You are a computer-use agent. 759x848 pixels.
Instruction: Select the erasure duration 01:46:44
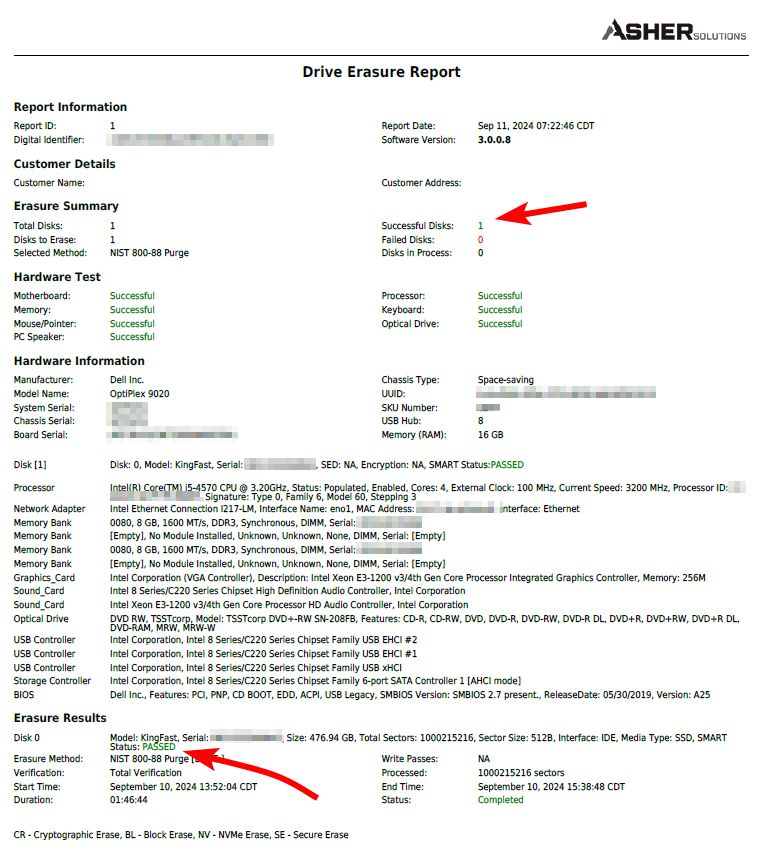129,800
